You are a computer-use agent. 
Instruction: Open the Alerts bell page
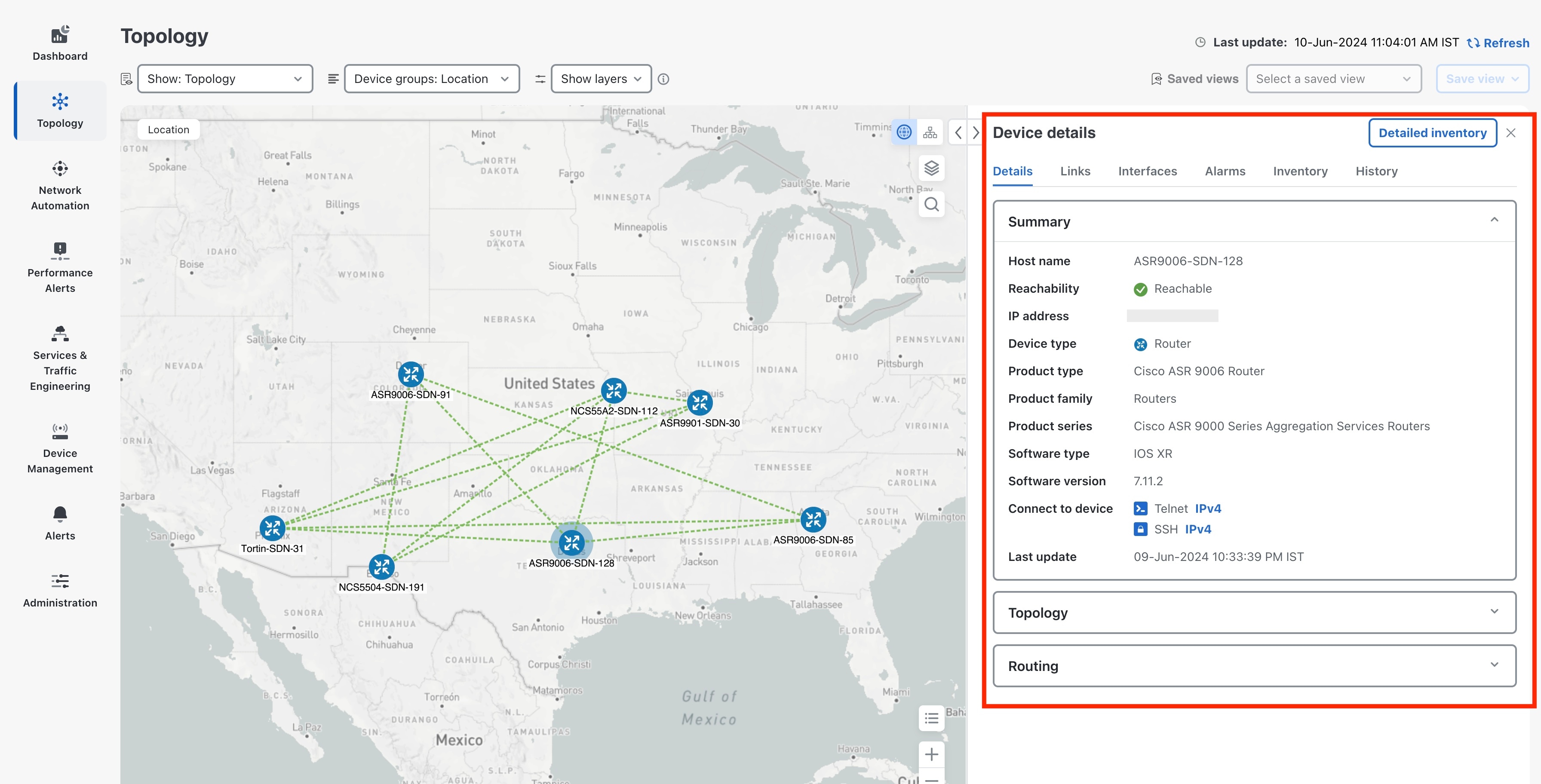click(x=60, y=523)
